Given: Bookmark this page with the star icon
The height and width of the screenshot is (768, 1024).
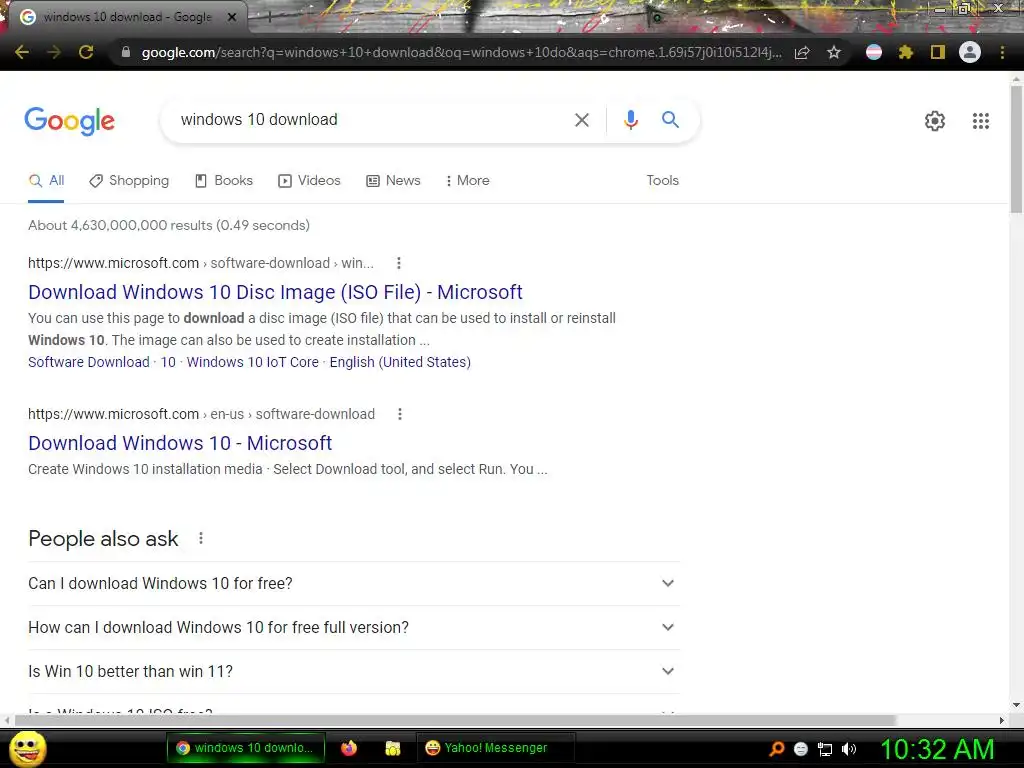Looking at the screenshot, I should pos(834,52).
